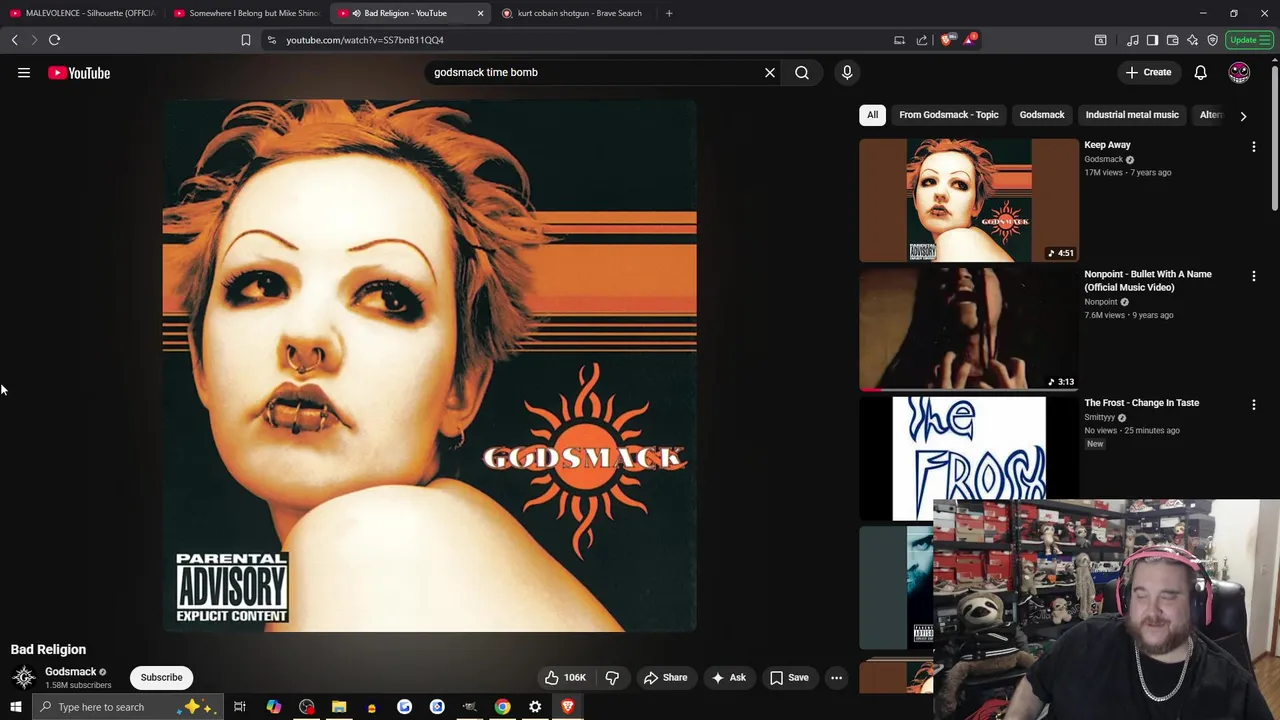Open Brave media playlist music icon

click(x=1132, y=40)
